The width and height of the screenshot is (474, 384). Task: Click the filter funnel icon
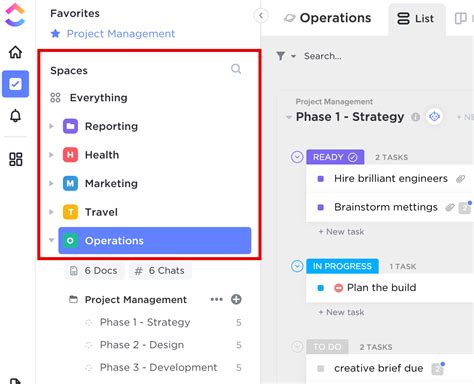point(281,56)
